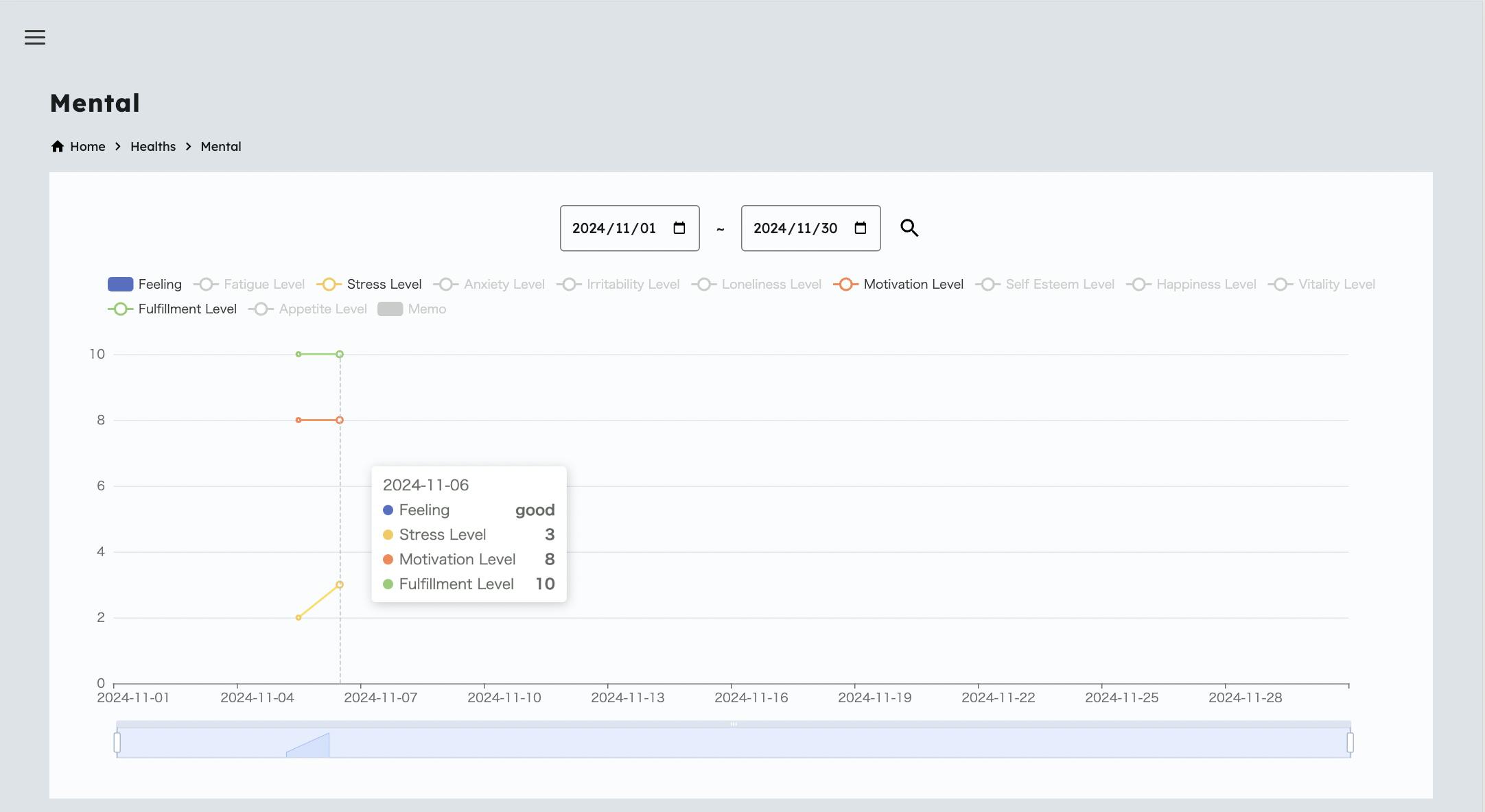The height and width of the screenshot is (812, 1485).
Task: Click the magnifying glass search icon
Action: tap(909, 228)
